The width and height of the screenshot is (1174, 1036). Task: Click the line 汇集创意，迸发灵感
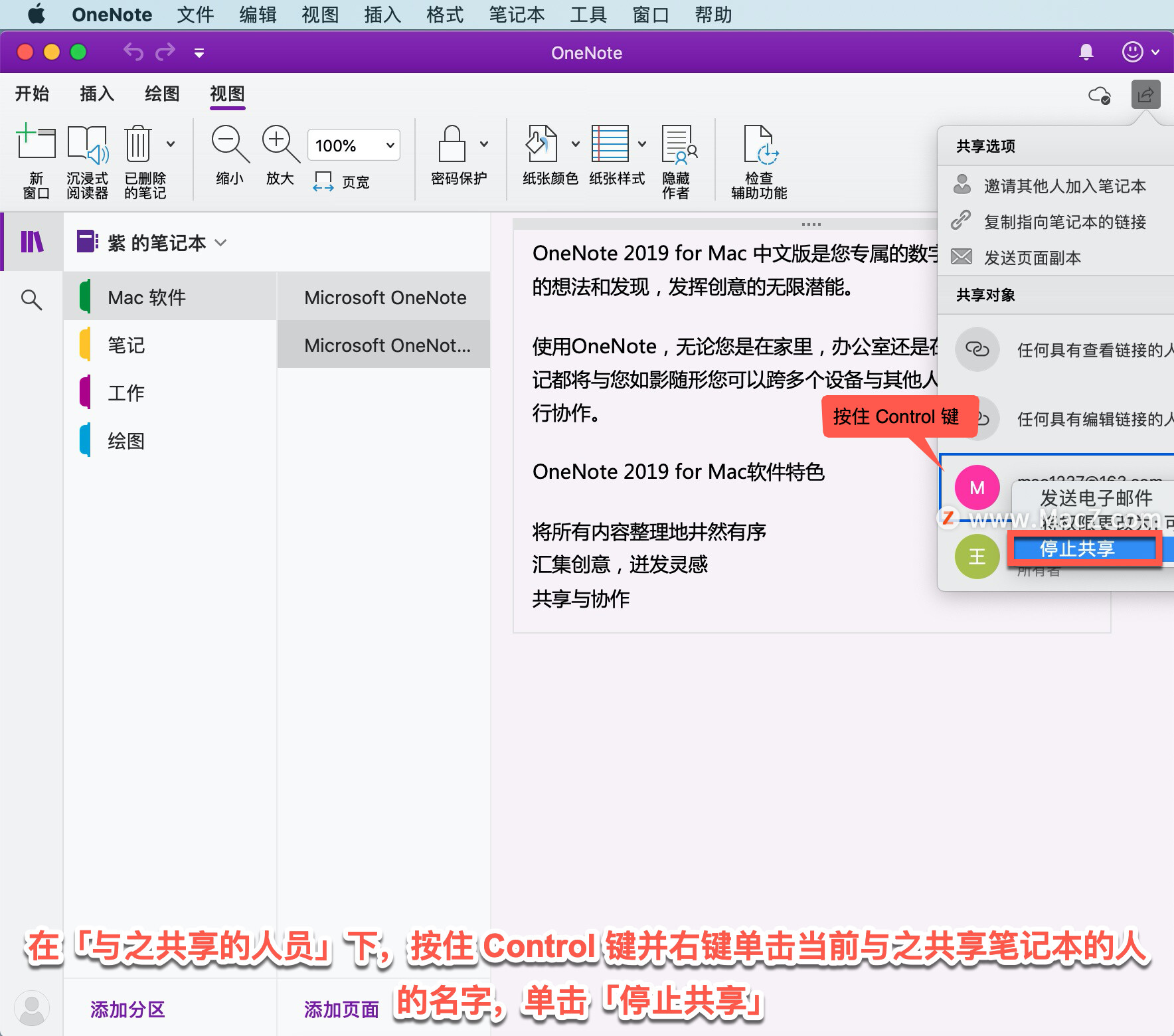pos(620,564)
